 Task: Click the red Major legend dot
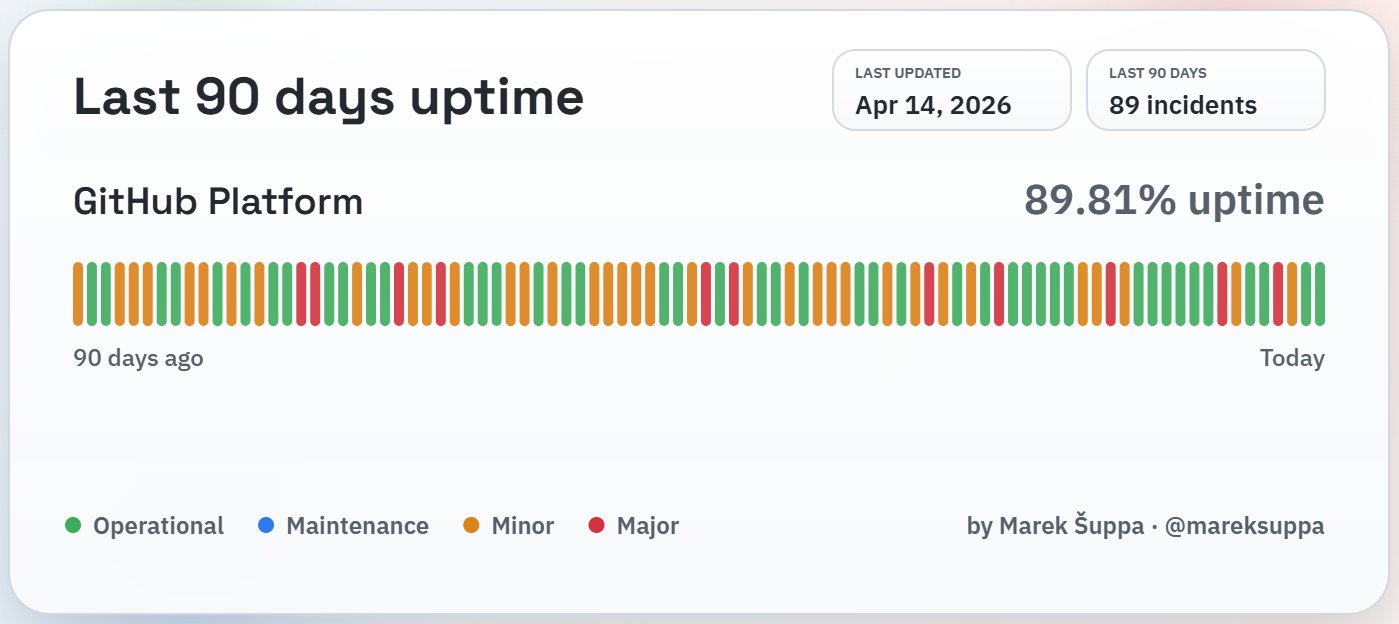pyautogui.click(x=596, y=525)
